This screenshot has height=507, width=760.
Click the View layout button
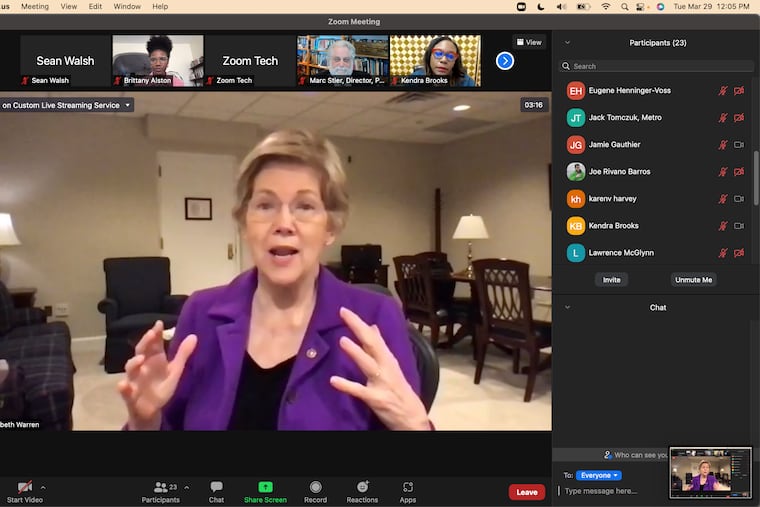529,42
